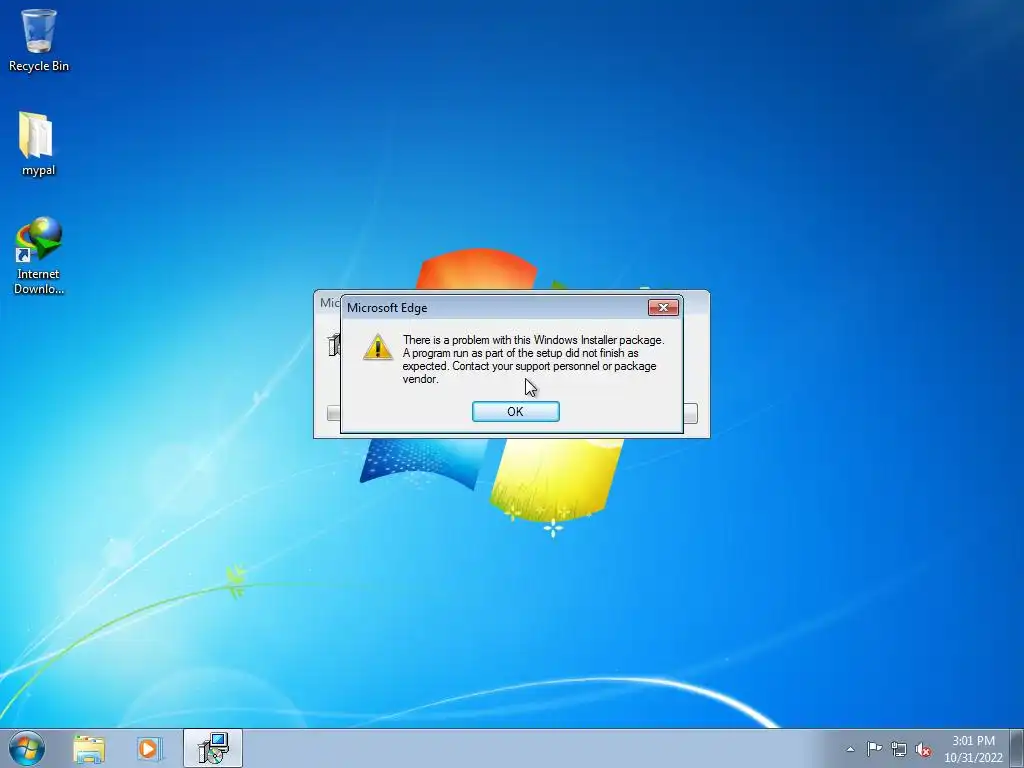
Task: Open the Recycle Bin desktop icon
Action: coord(39,40)
